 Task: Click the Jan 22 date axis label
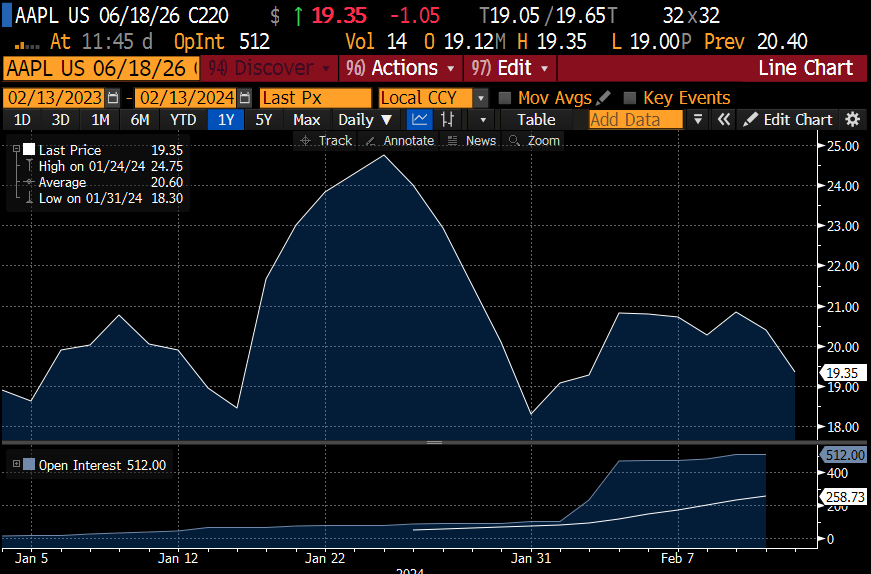coord(325,558)
